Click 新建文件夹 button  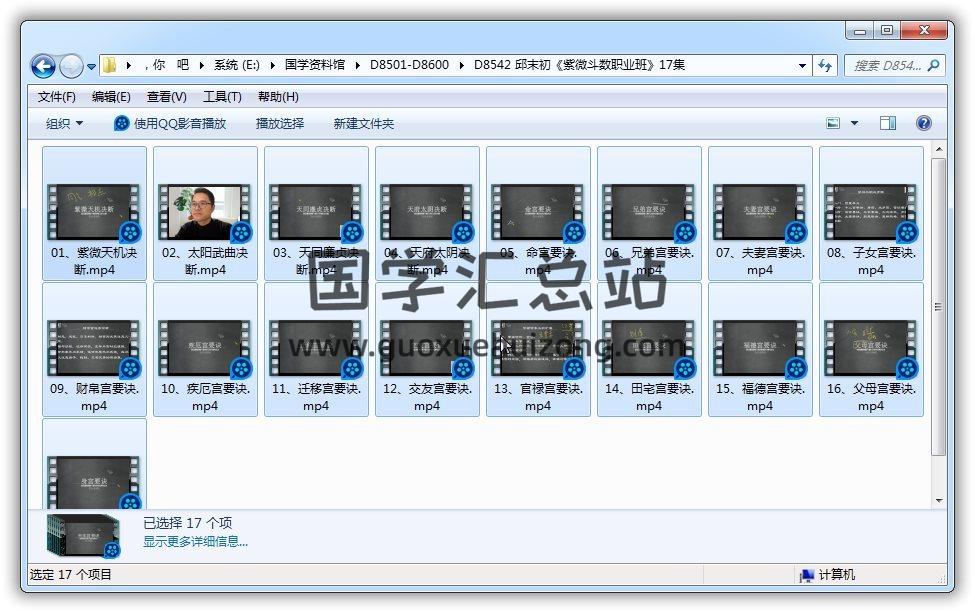[363, 123]
